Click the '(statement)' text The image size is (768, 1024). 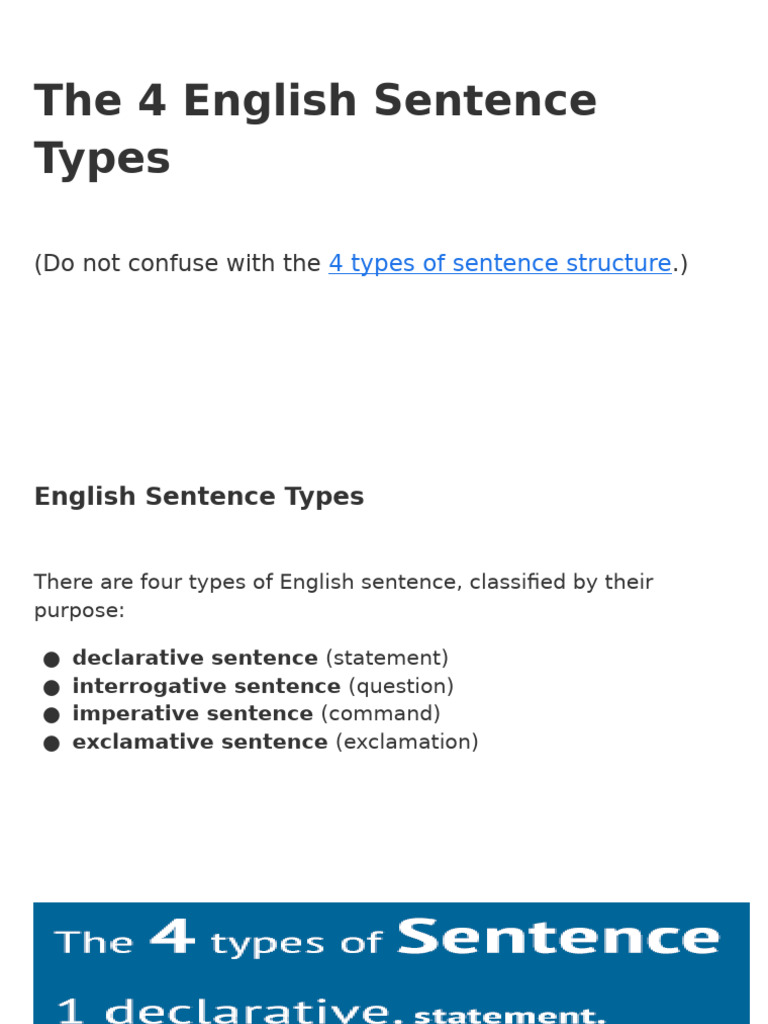coord(387,658)
